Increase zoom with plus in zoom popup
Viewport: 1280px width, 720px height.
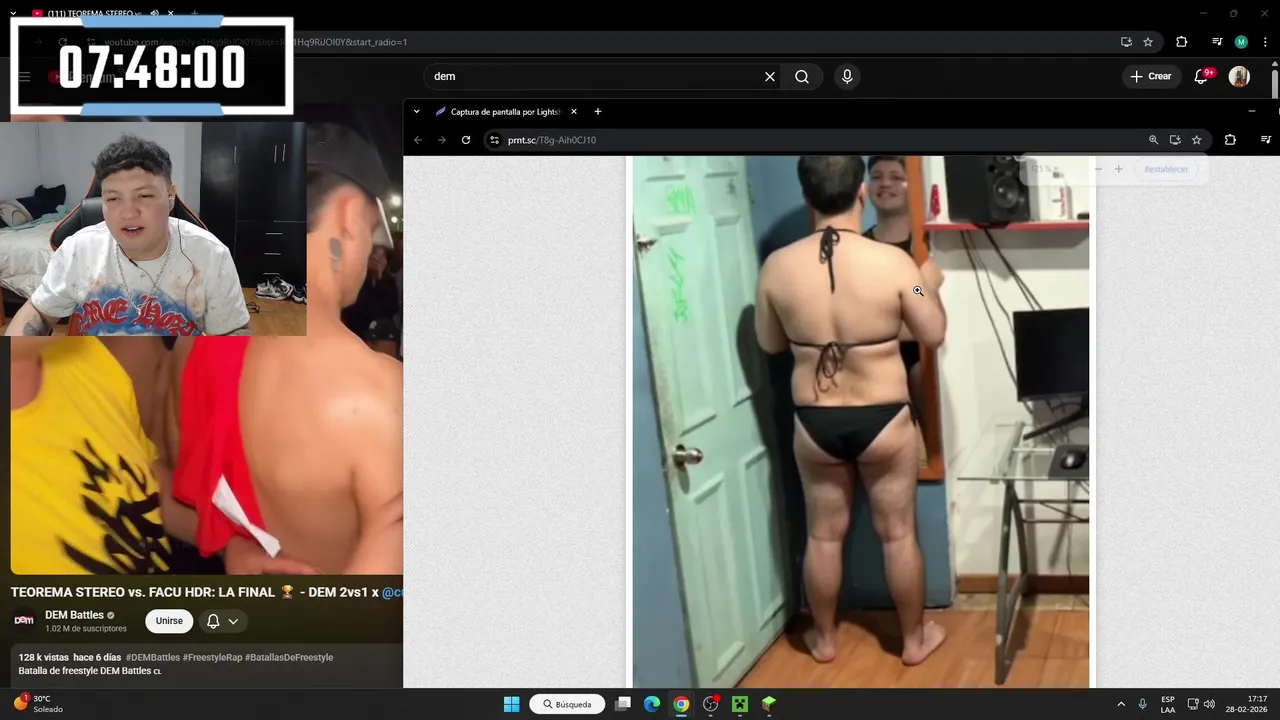1118,169
